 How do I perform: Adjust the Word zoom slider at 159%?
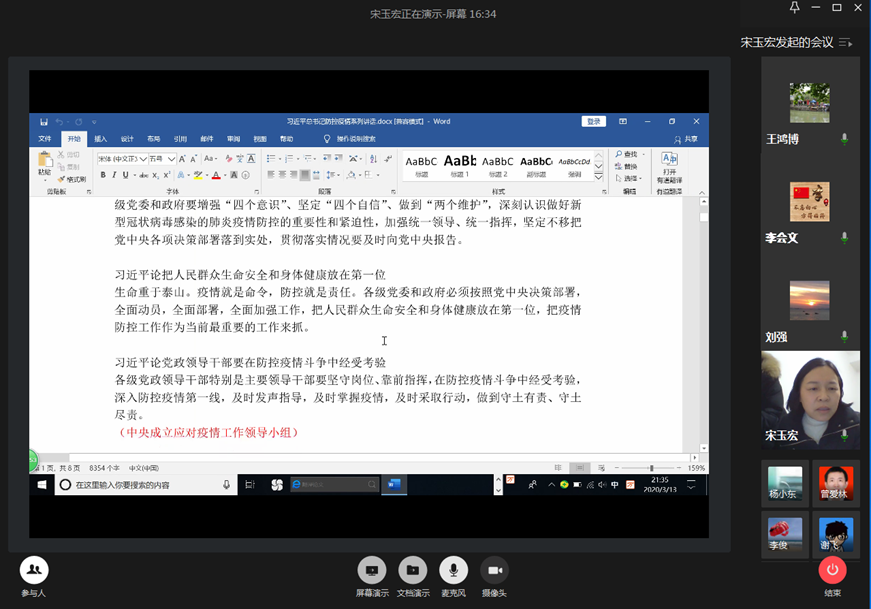[651, 468]
